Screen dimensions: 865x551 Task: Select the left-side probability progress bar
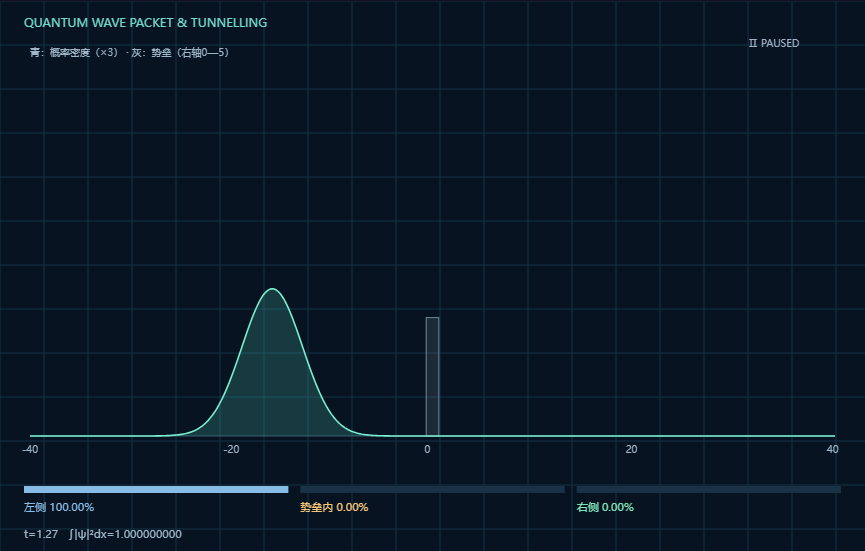coord(156,489)
